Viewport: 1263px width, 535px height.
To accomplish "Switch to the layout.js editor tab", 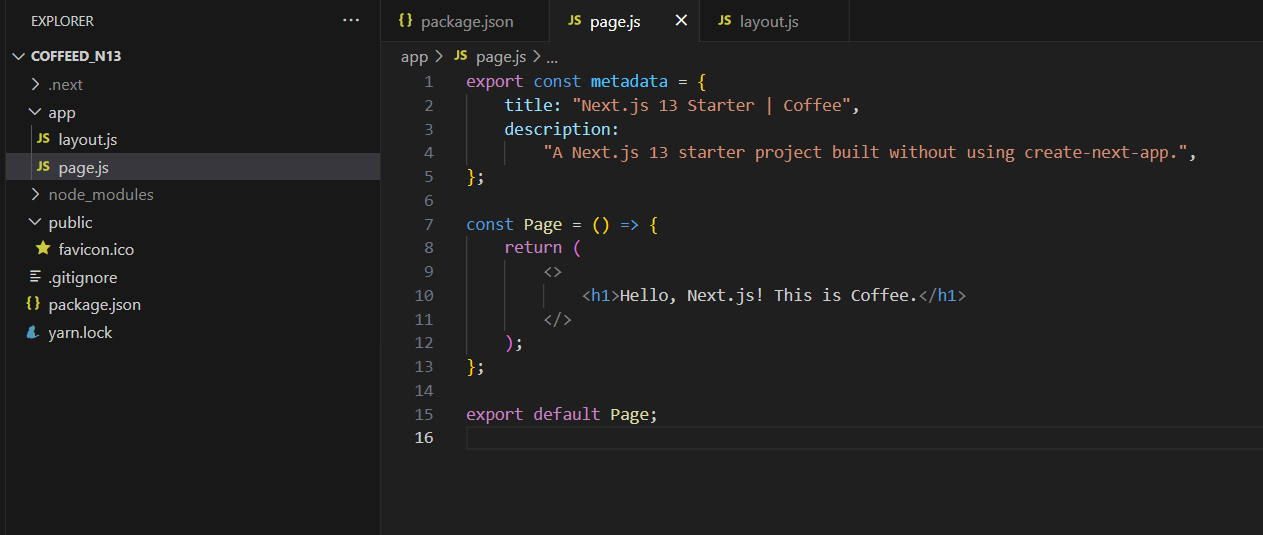I will (x=774, y=21).
